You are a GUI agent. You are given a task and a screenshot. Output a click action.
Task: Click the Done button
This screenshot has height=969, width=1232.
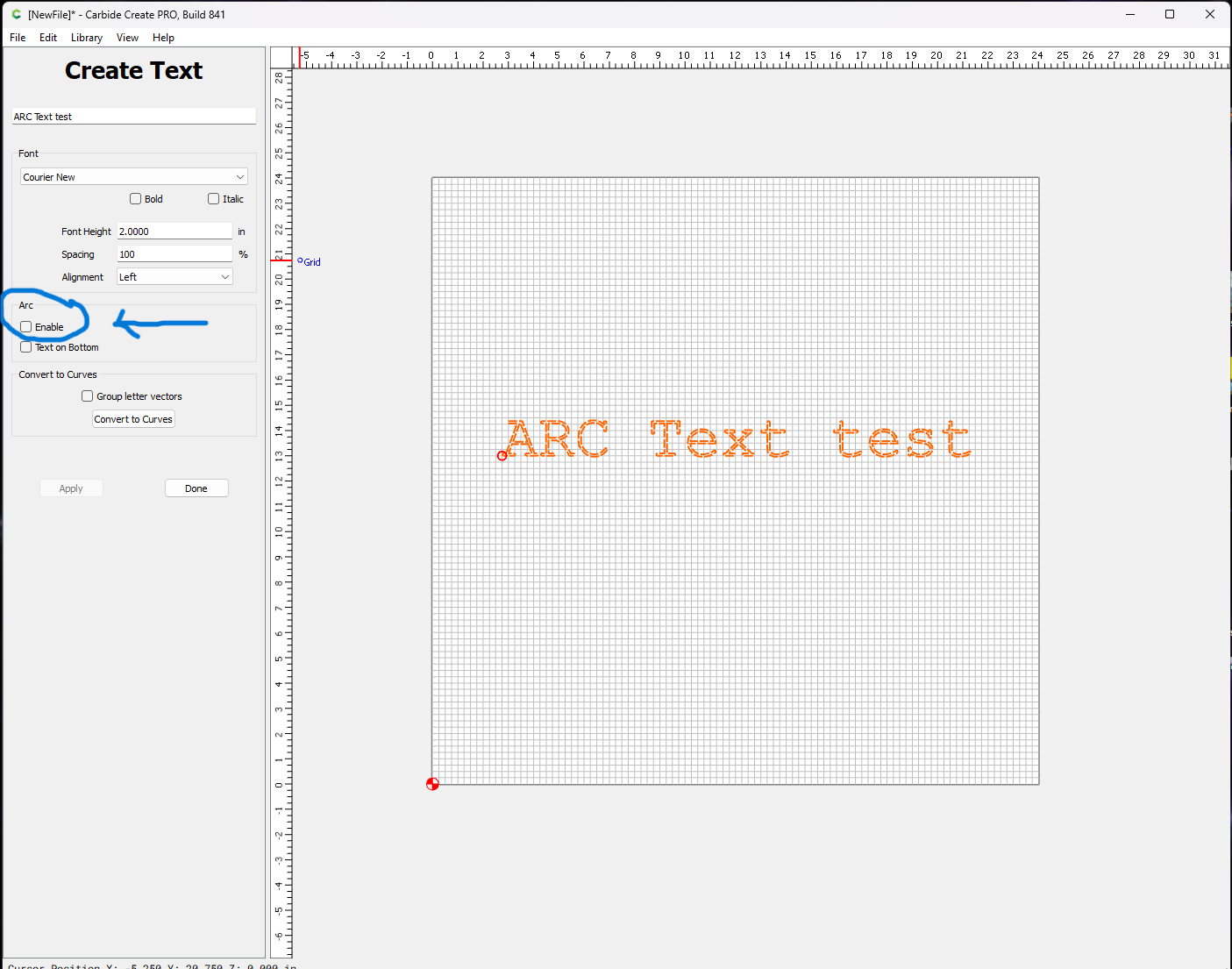click(x=196, y=488)
